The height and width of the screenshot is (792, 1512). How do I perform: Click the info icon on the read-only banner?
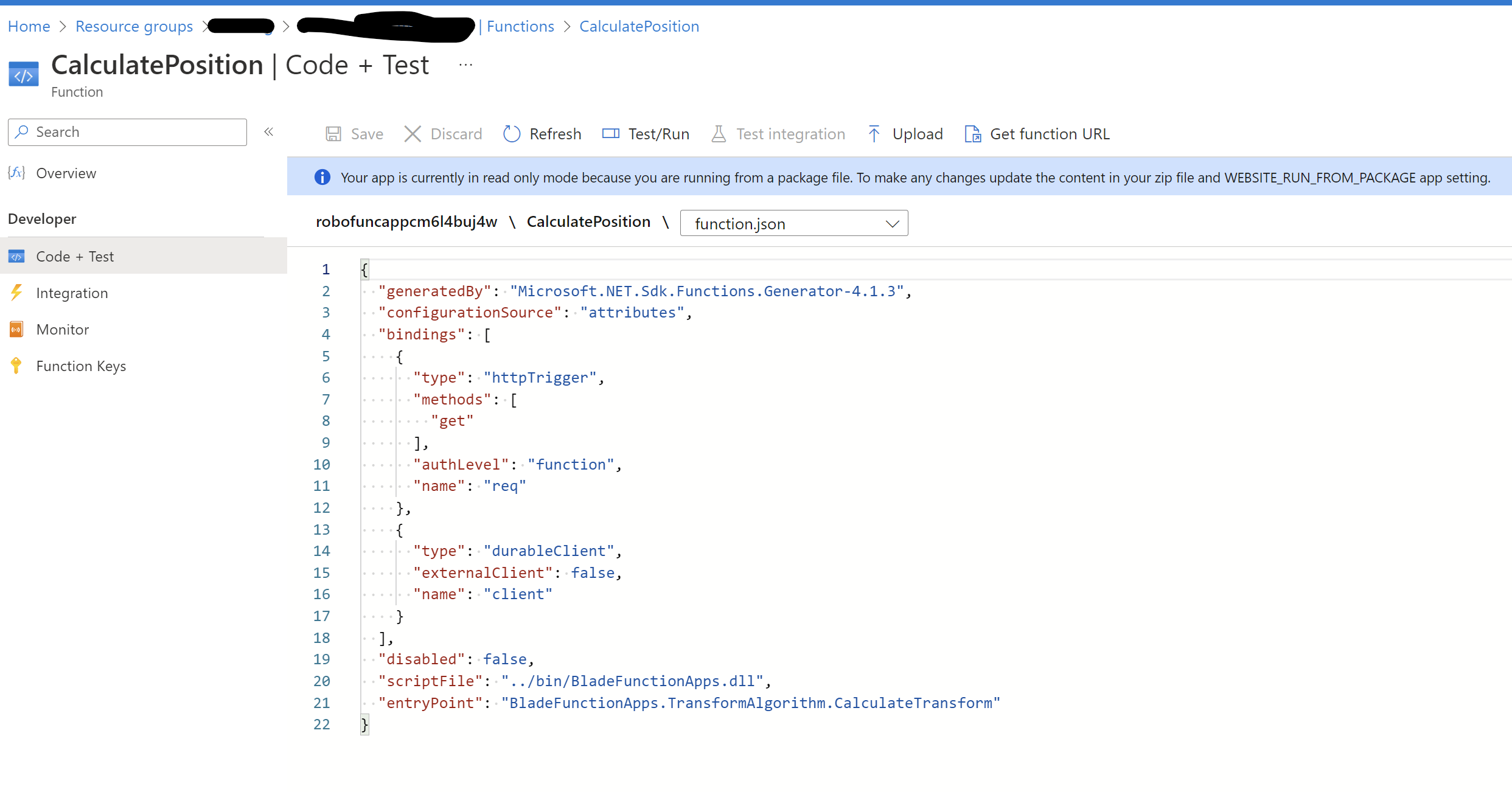[322, 177]
